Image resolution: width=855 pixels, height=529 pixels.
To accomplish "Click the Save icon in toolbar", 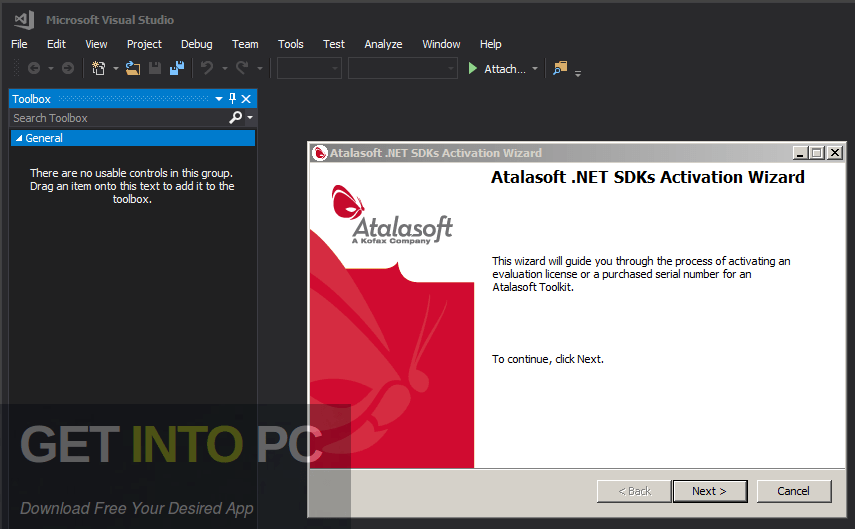I will click(x=155, y=68).
